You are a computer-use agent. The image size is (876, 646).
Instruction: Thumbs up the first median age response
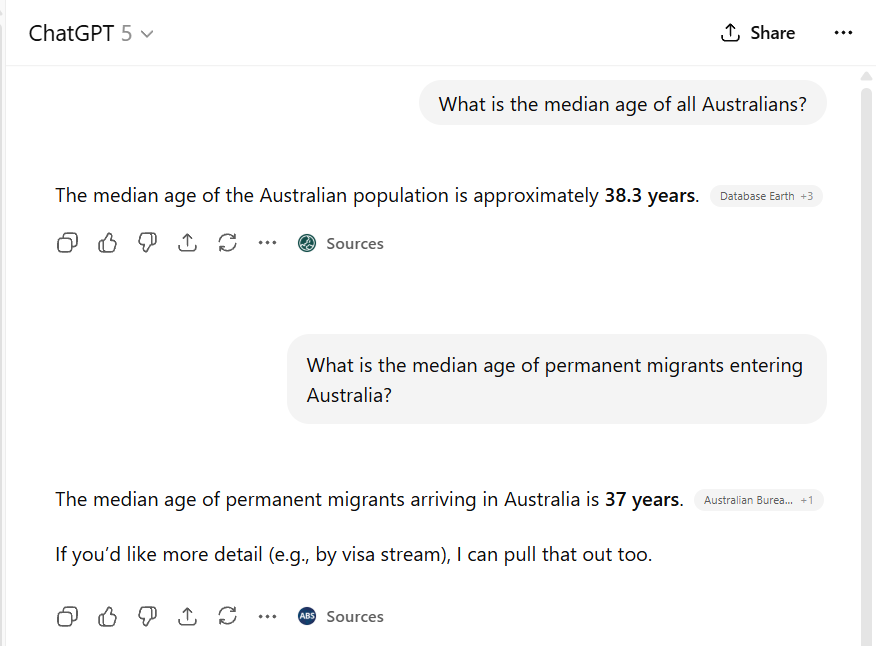click(x=107, y=243)
